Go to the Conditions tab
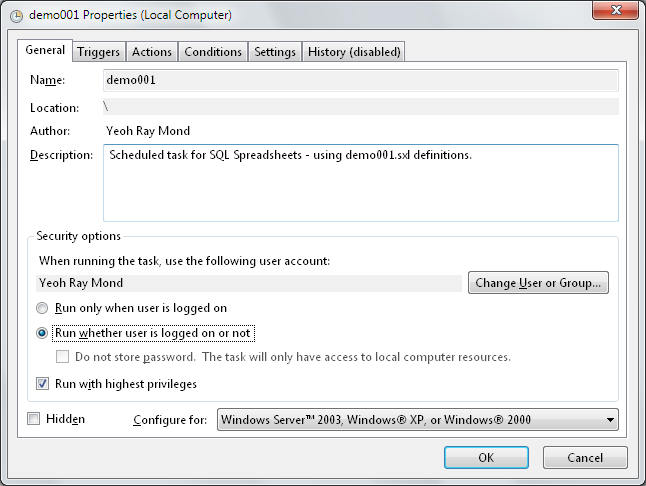646x486 pixels. point(213,52)
